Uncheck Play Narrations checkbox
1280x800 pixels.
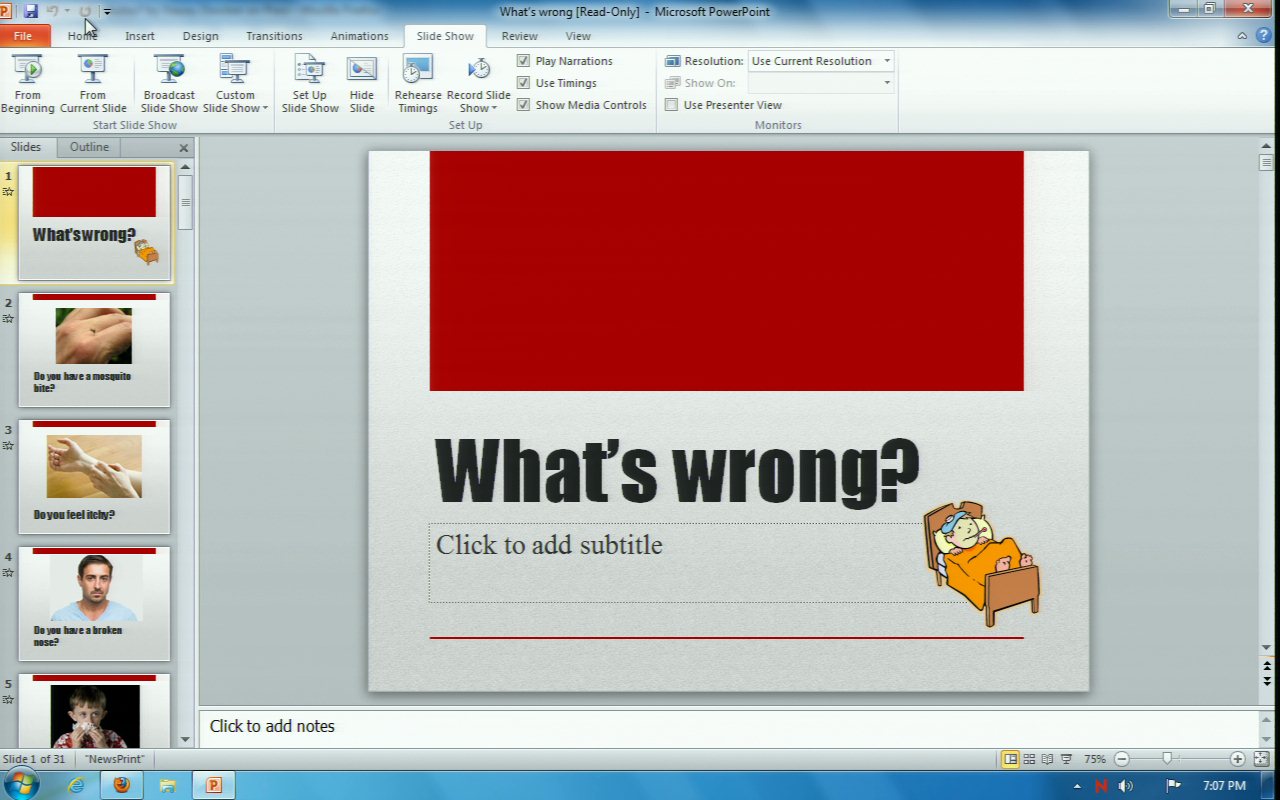(523, 61)
